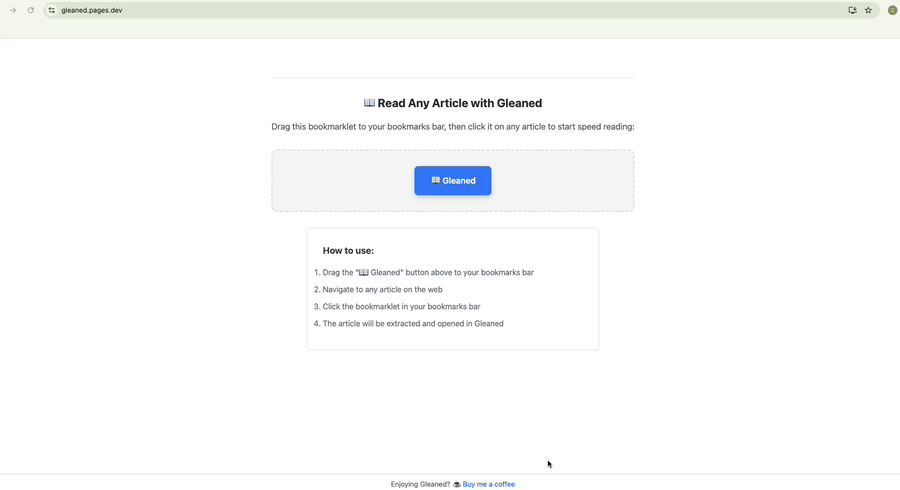Click the 'Drag this bookmarklet' instruction text
The width and height of the screenshot is (900, 490).
[x=453, y=127]
